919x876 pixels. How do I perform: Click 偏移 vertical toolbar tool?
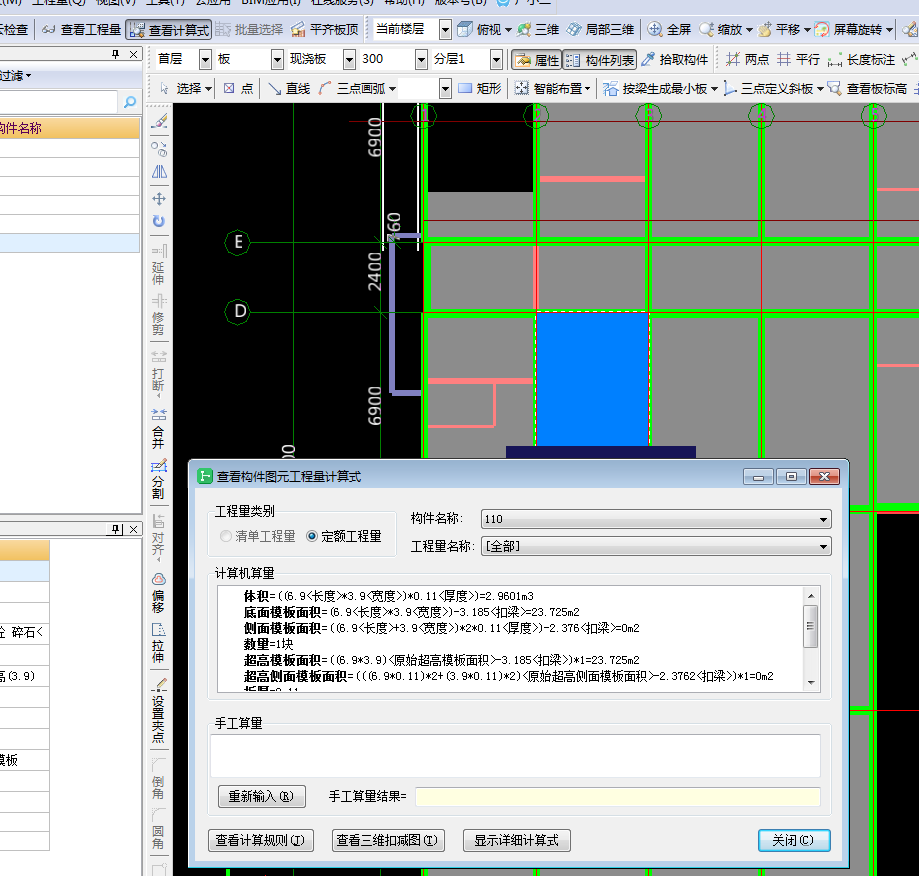[159, 593]
